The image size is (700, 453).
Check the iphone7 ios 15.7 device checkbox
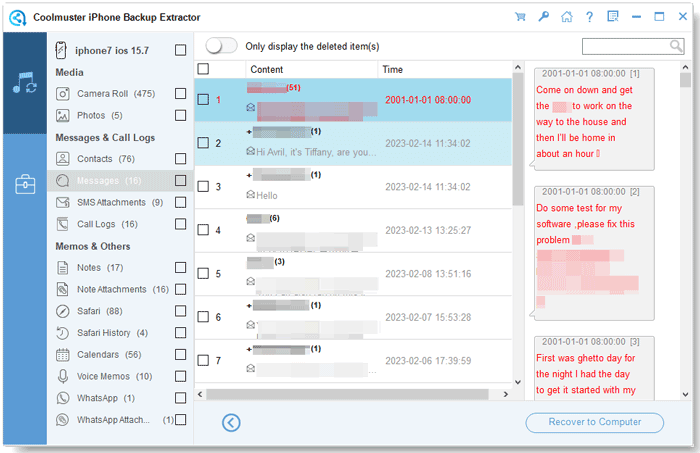(180, 50)
